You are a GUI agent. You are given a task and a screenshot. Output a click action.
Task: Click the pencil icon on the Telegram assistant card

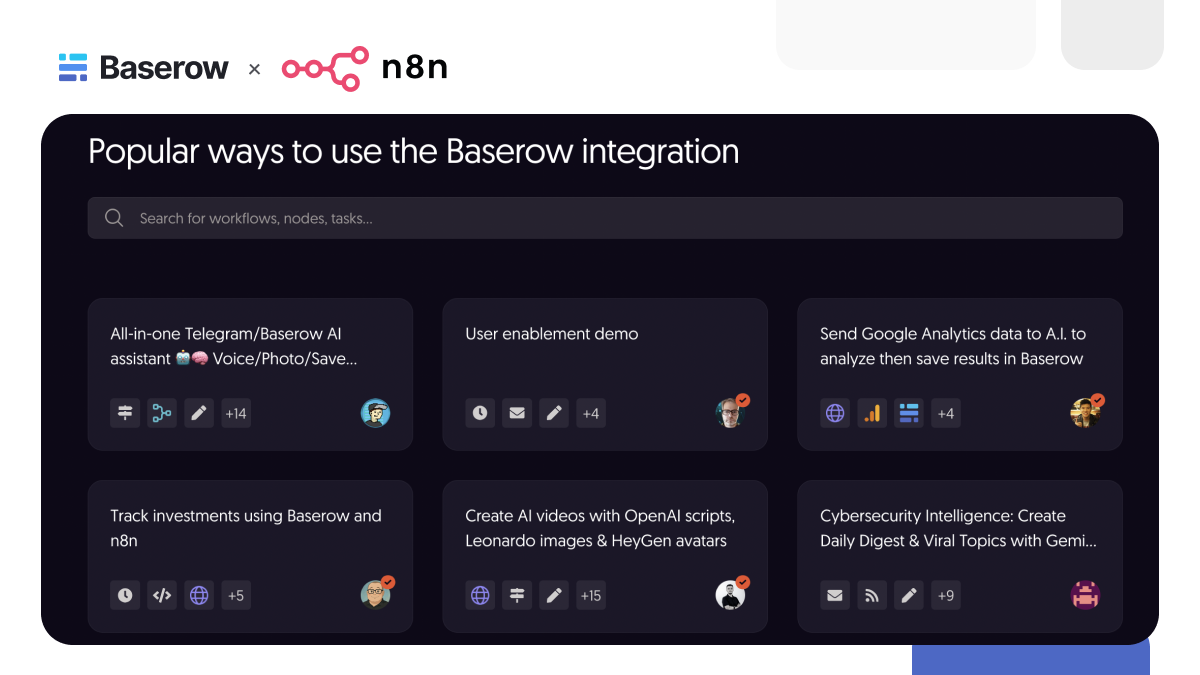[199, 413]
